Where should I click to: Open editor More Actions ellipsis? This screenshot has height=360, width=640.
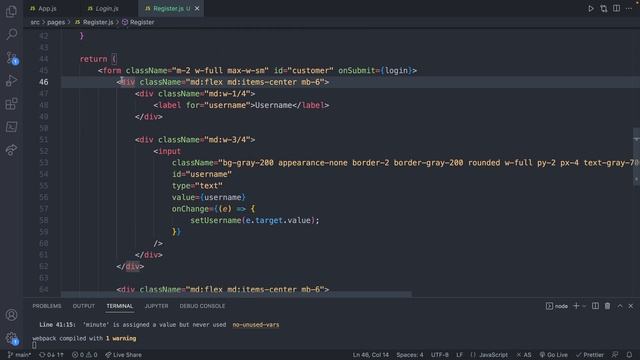click(629, 8)
